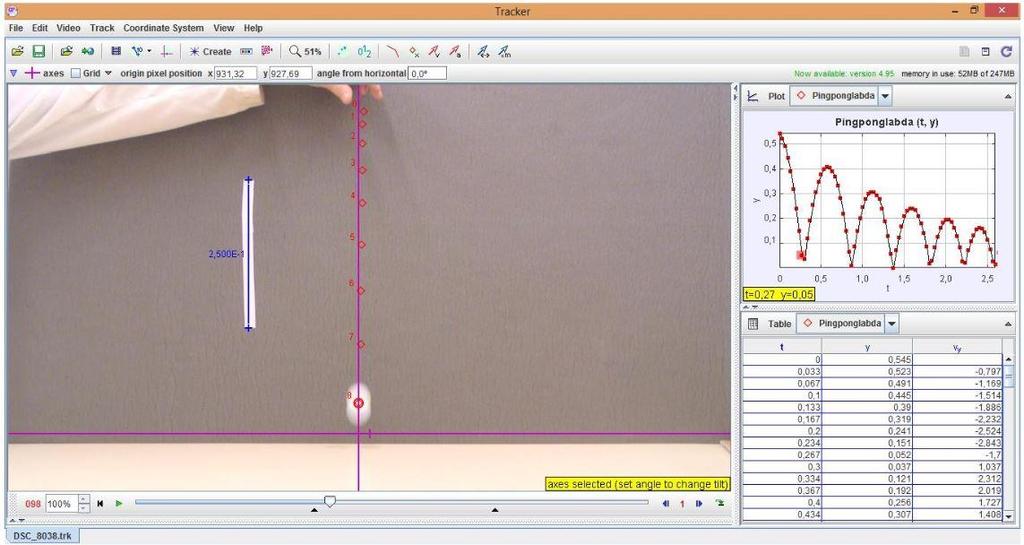Click the 51% zoom magnifier button
This screenshot has height=545, width=1024.
(x=306, y=52)
